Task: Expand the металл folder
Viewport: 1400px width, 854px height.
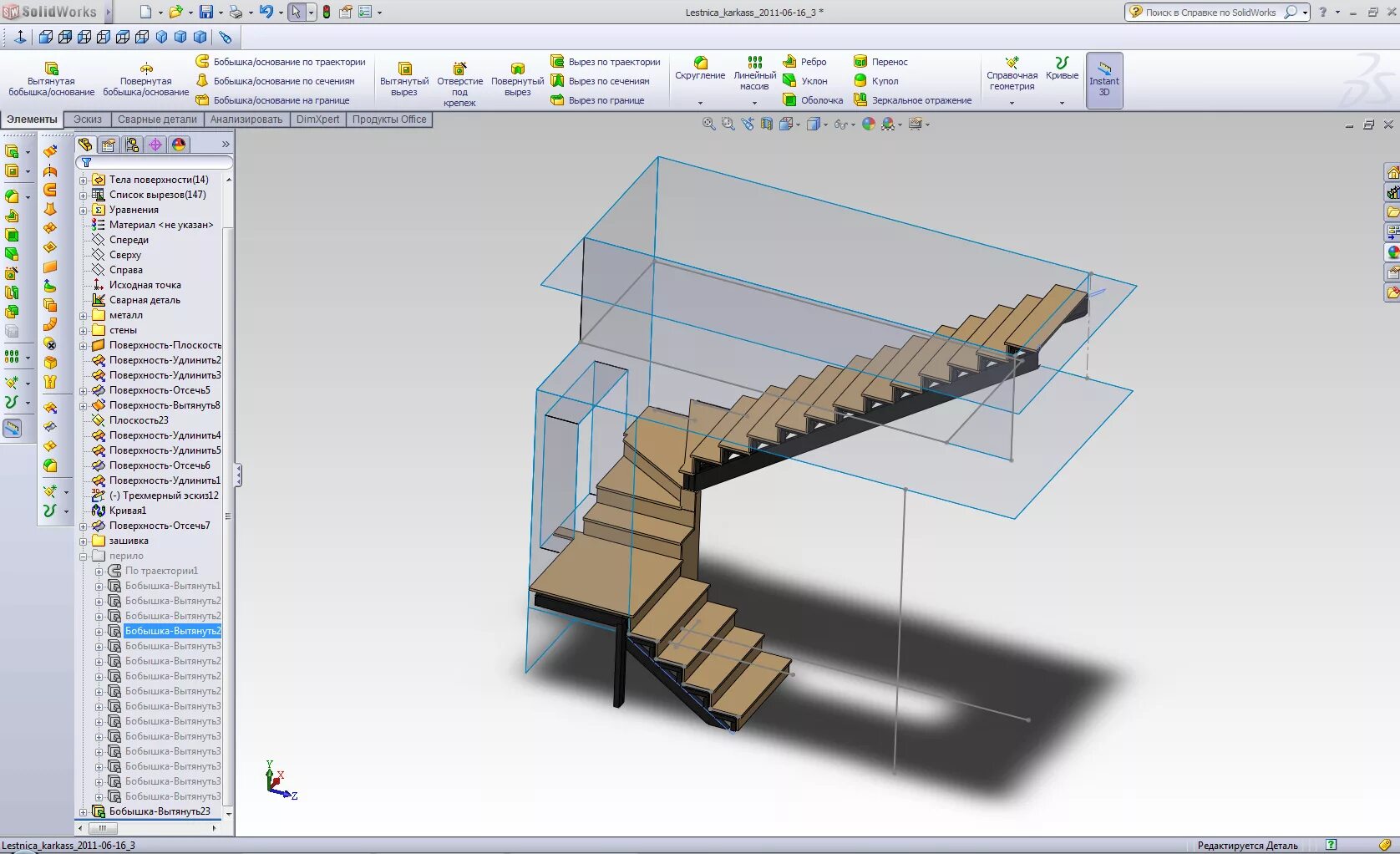Action: pyautogui.click(x=83, y=315)
